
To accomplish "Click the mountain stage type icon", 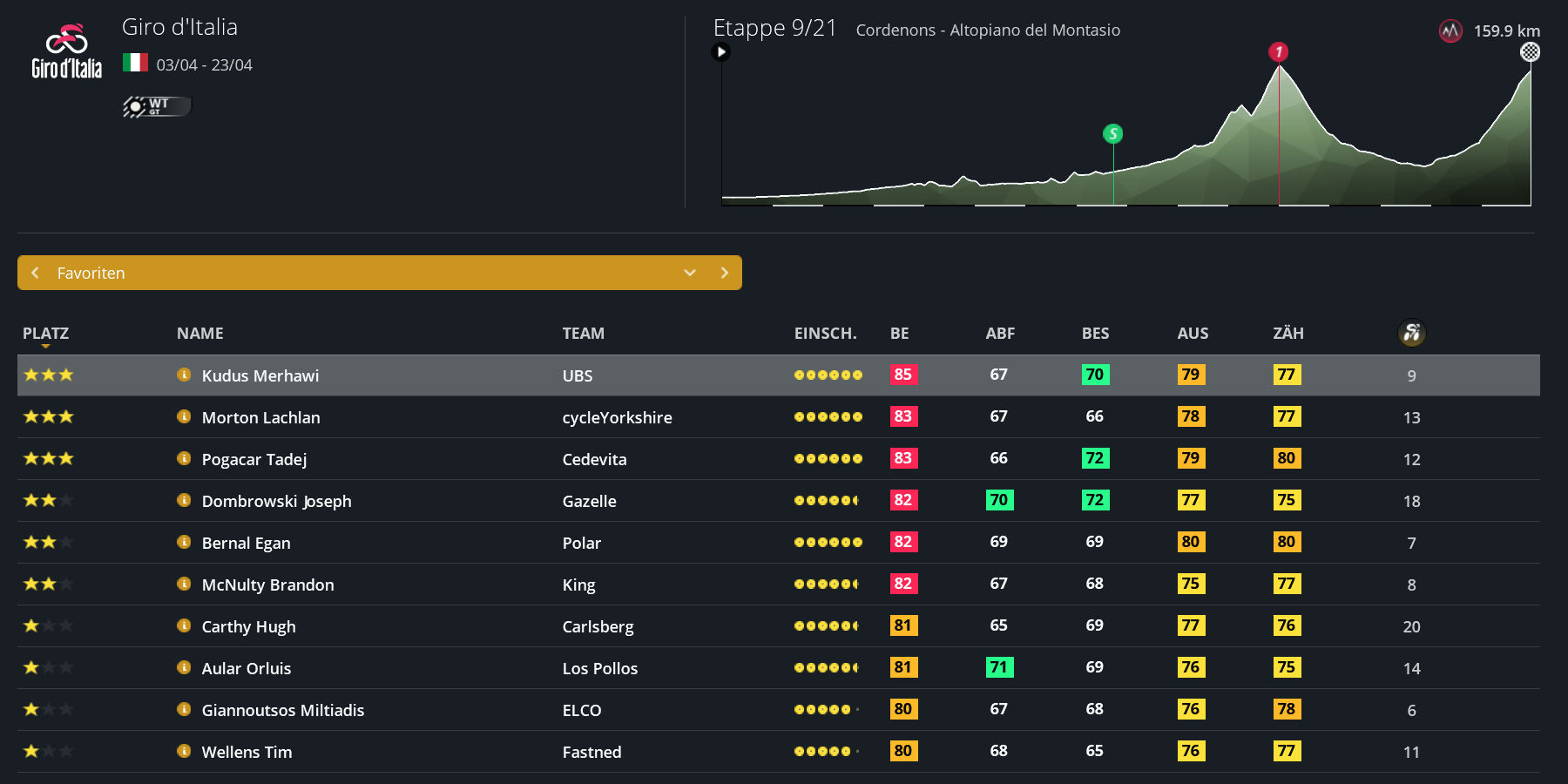I will [x=1450, y=31].
